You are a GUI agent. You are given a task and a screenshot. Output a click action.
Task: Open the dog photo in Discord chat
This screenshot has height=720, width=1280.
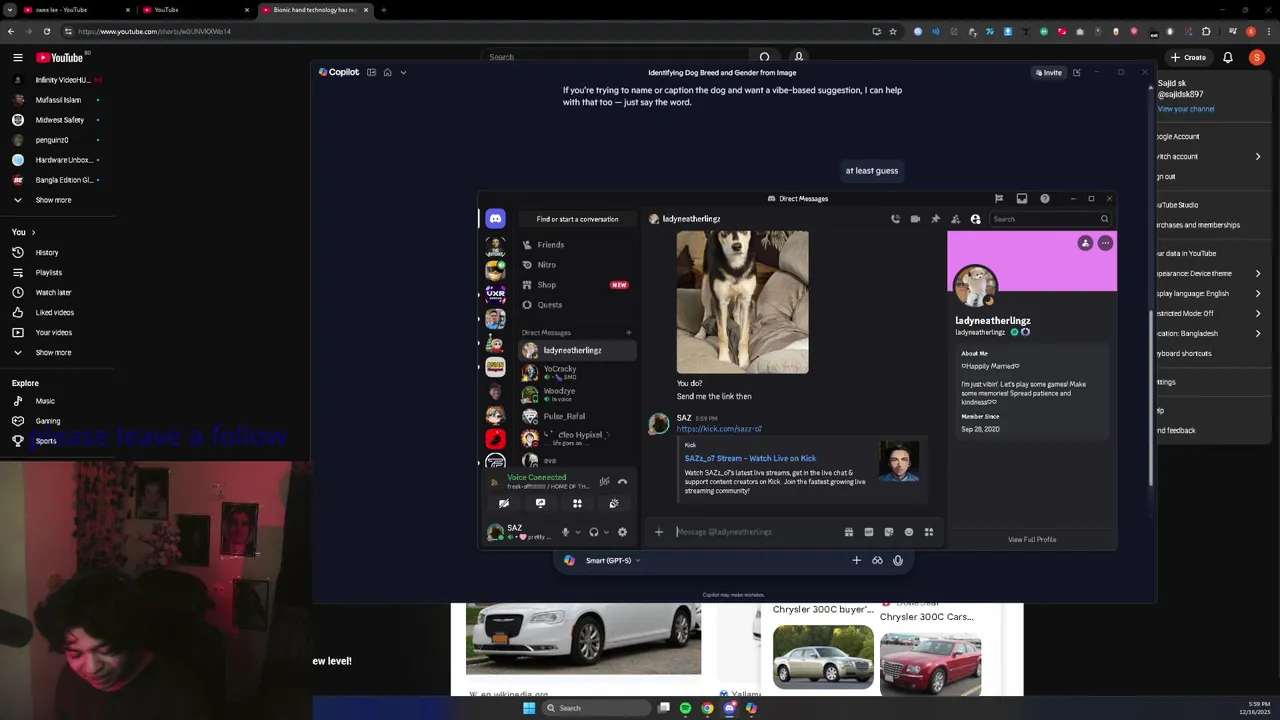tap(742, 302)
